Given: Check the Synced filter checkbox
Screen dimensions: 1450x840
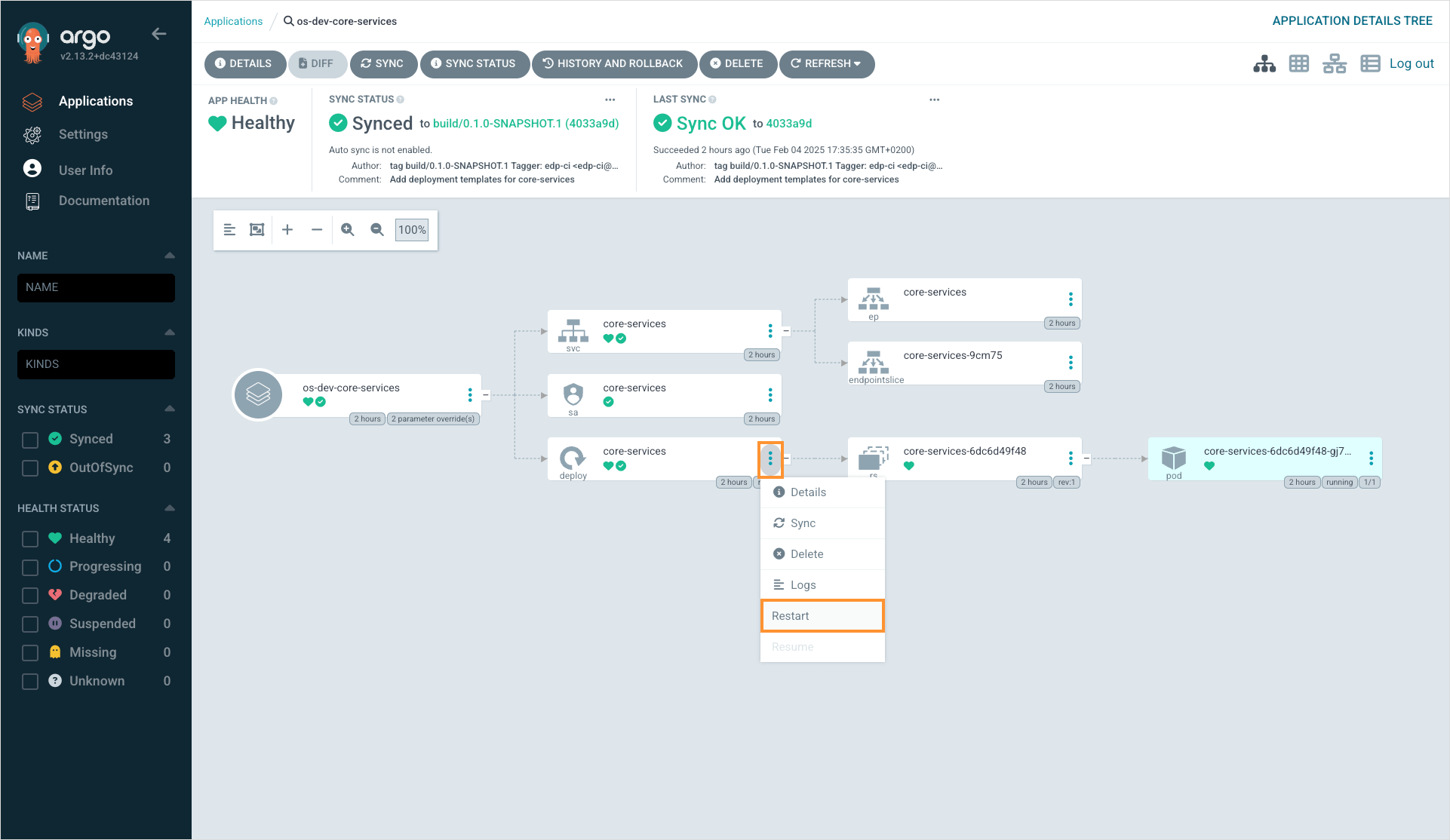Looking at the screenshot, I should (x=30, y=440).
